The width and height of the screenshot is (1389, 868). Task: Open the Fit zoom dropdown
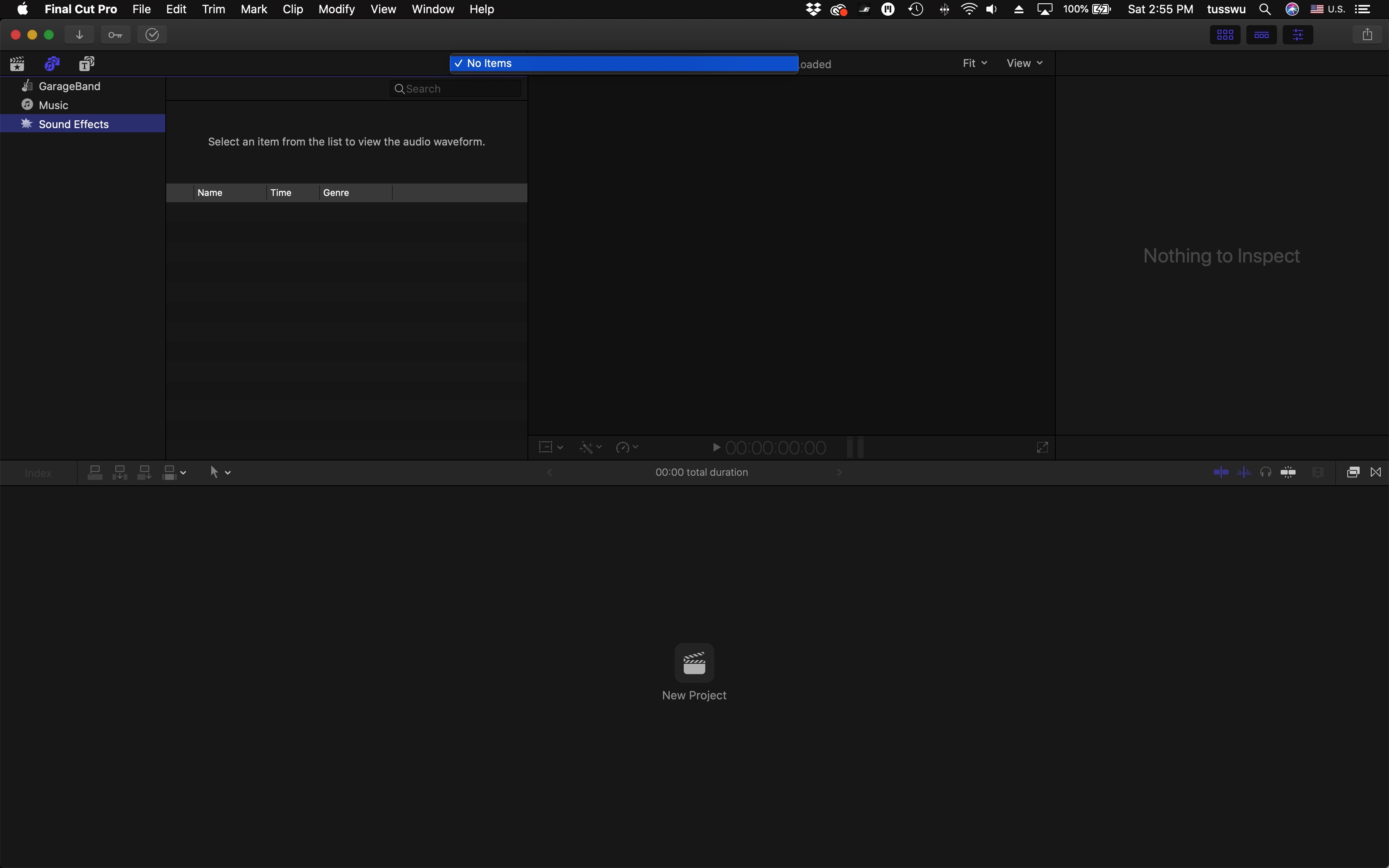(975, 63)
